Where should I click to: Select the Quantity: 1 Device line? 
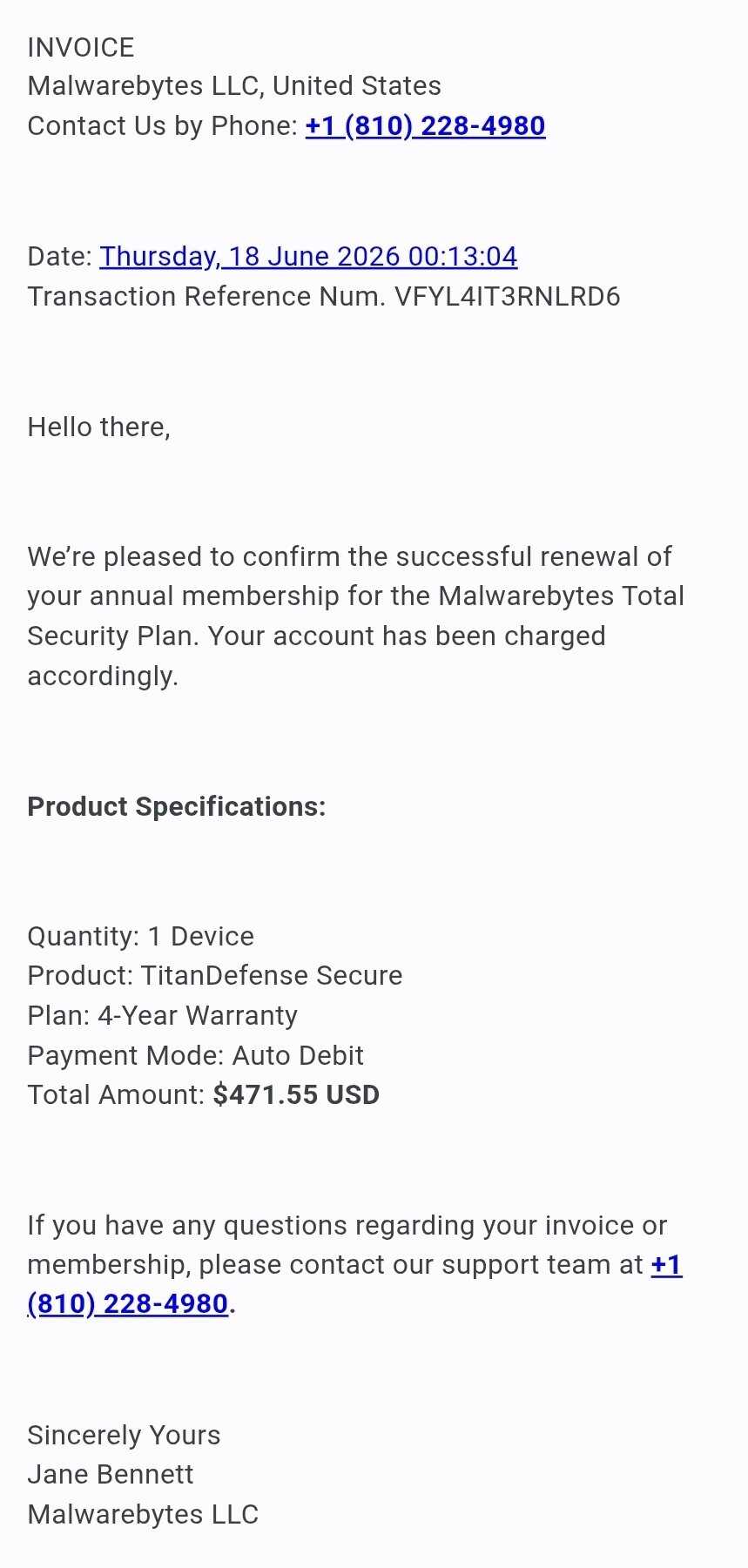click(141, 937)
